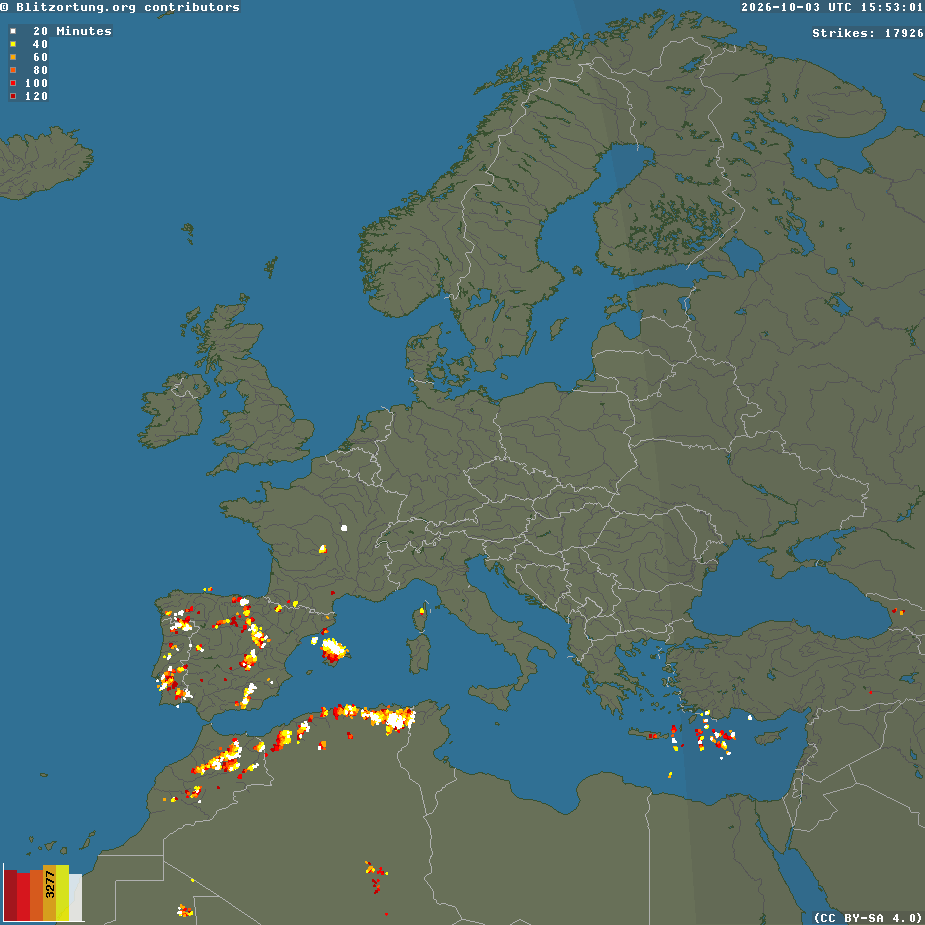
Task: Click the "120" legend label
Action: tap(36, 96)
